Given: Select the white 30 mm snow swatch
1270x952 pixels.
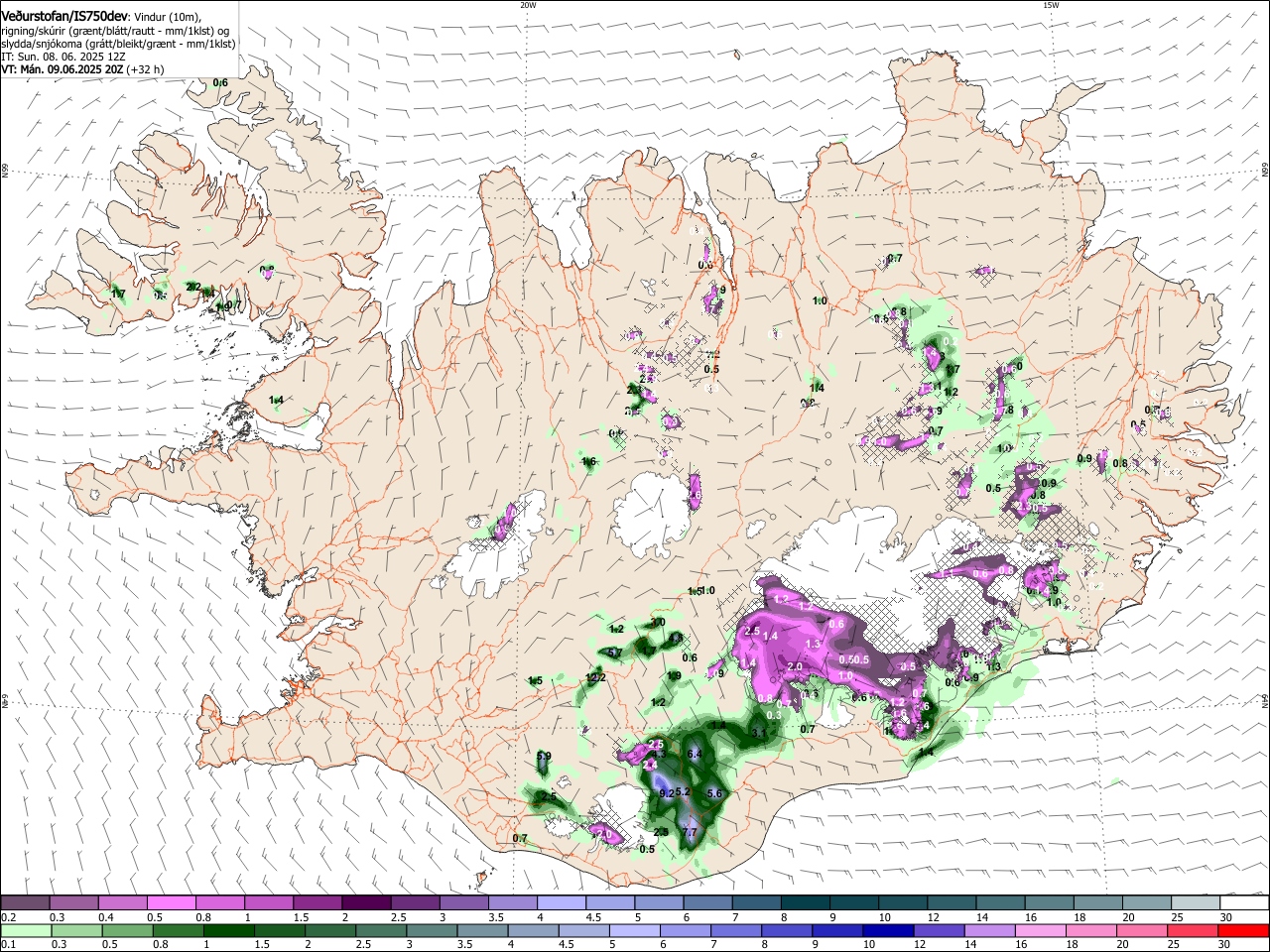Looking at the screenshot, I should coord(1244,903).
